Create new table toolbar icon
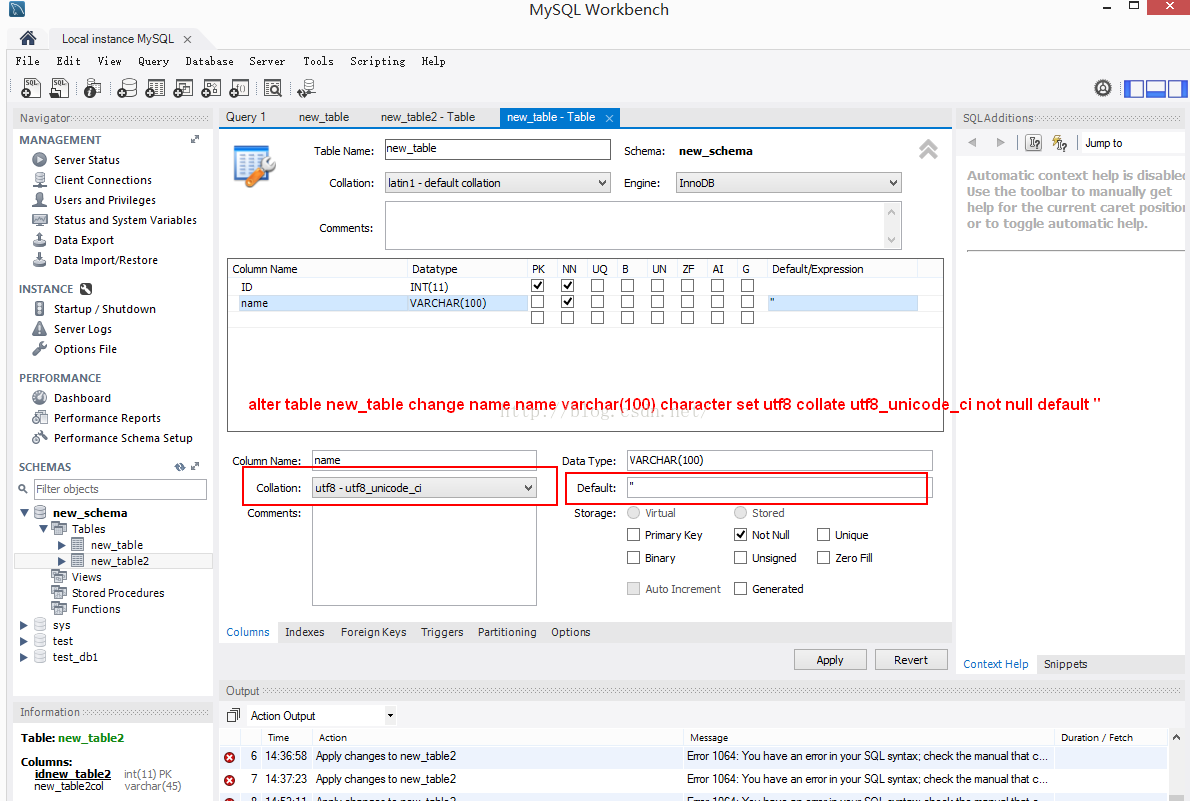This screenshot has width=1190, height=801. (x=155, y=89)
